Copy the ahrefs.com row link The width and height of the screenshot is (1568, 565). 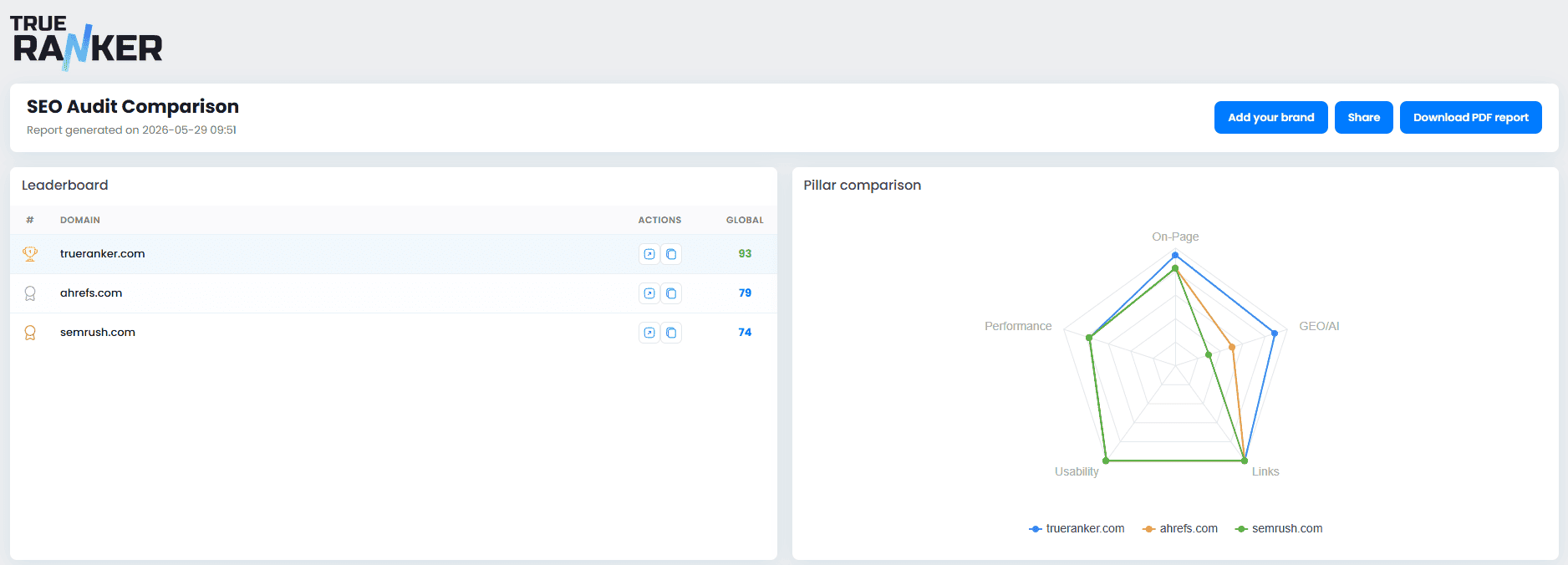[x=671, y=293]
